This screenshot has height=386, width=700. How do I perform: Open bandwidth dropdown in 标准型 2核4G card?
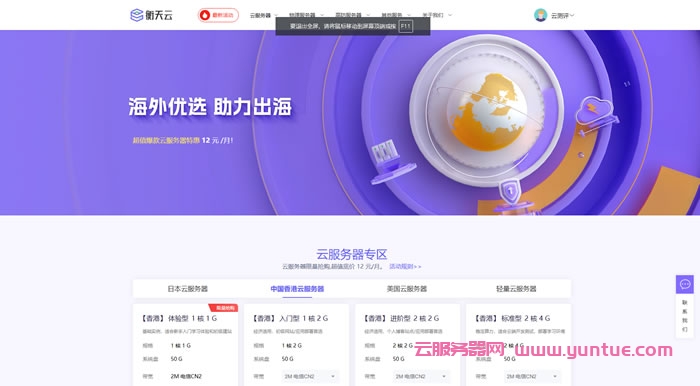pos(531,377)
